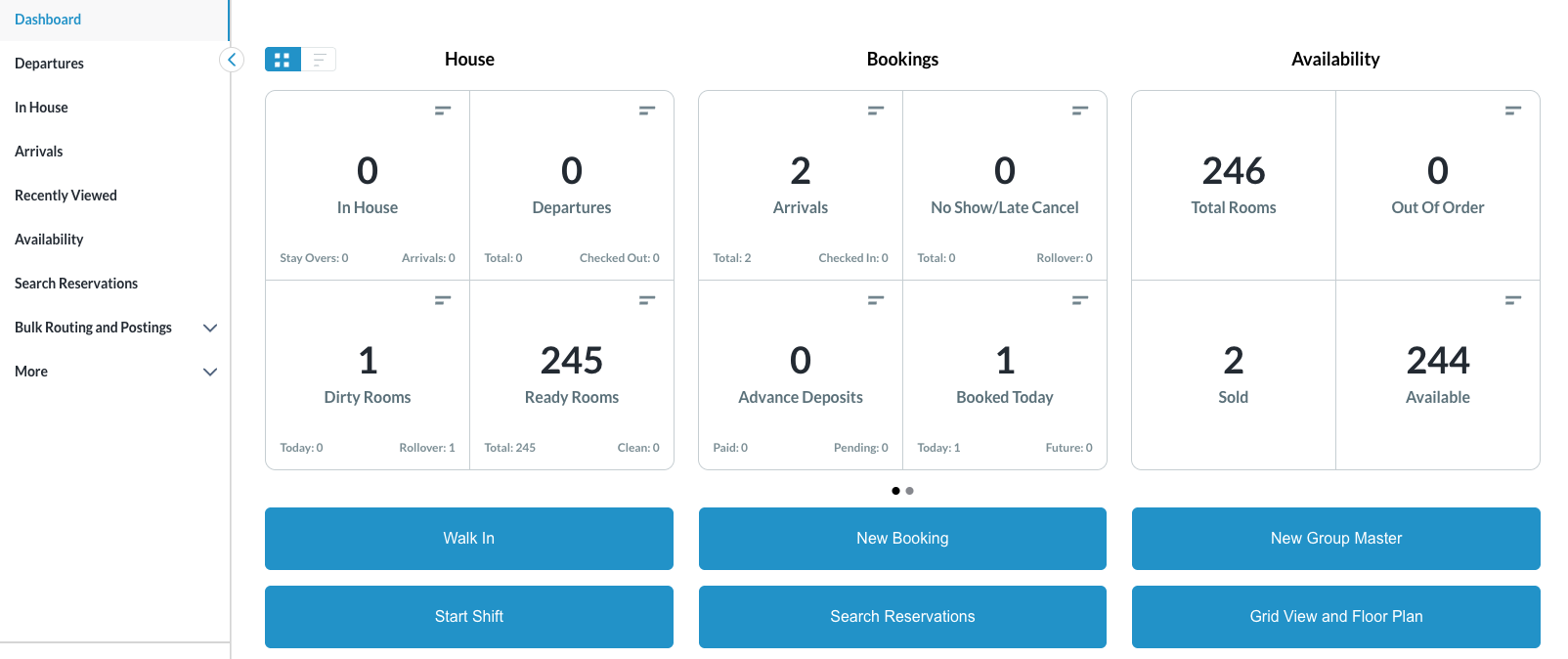Go to second dashboard page dot

click(x=910, y=491)
